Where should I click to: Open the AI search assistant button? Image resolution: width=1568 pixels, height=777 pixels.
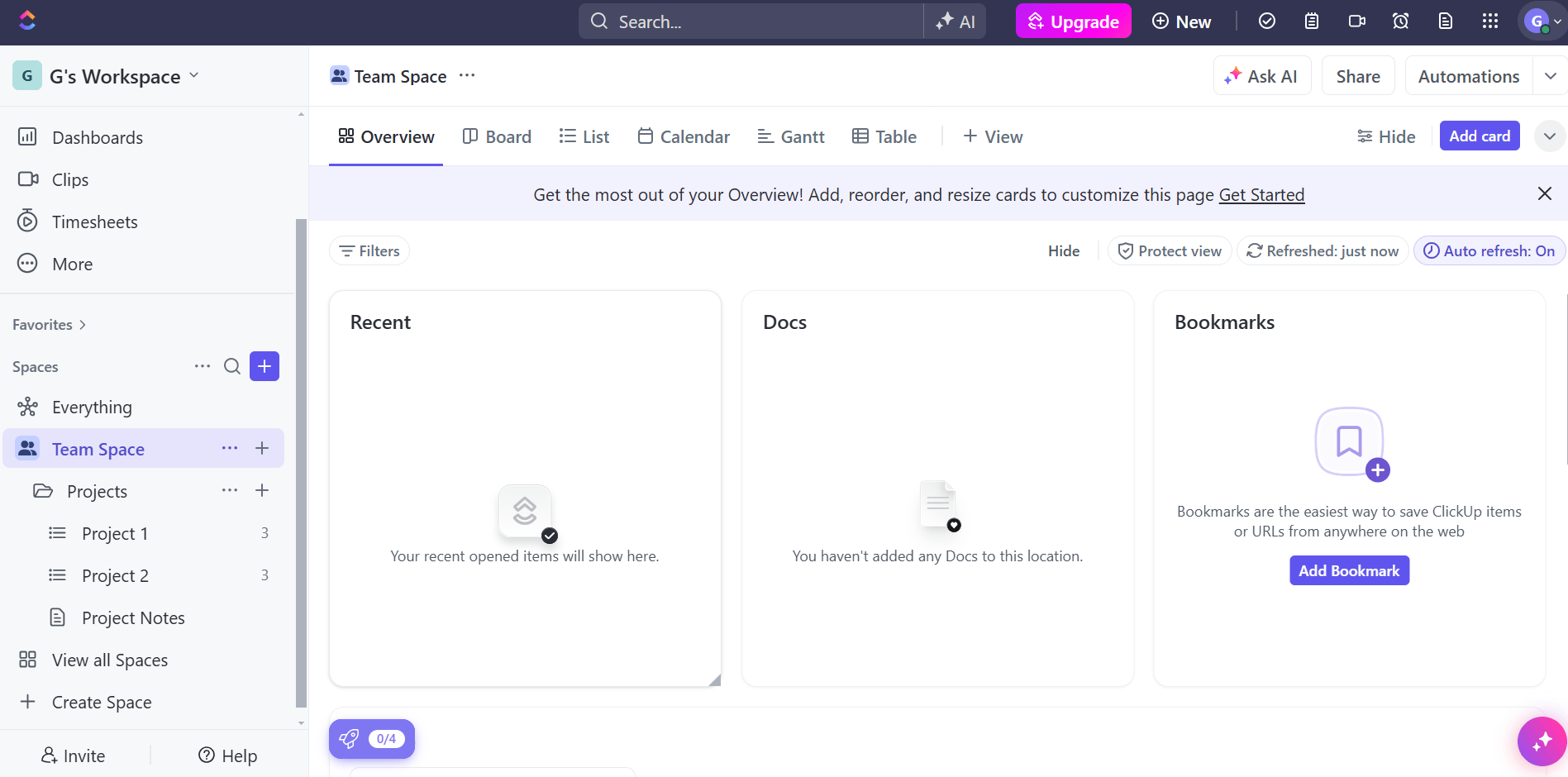click(x=956, y=21)
